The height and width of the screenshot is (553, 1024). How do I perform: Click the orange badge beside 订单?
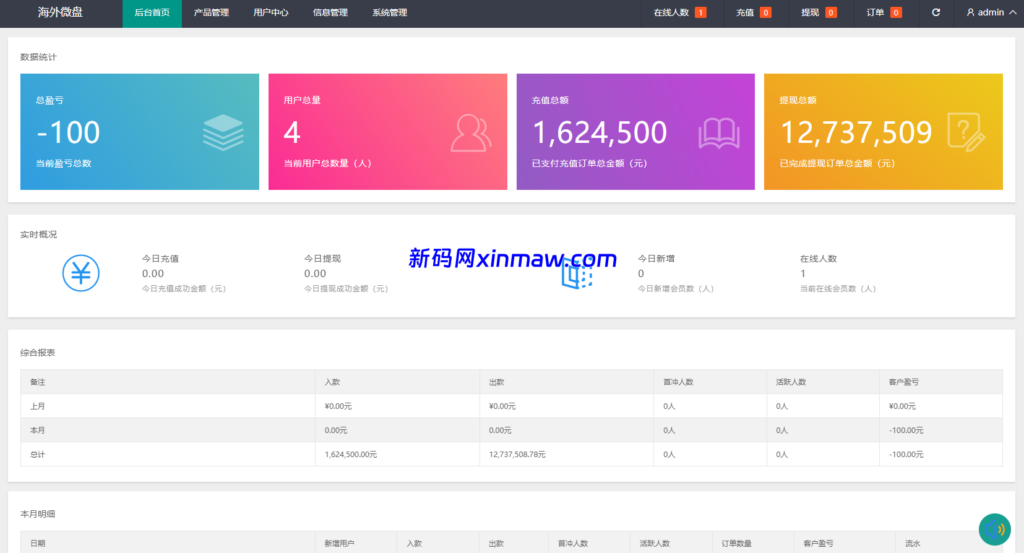(896, 12)
